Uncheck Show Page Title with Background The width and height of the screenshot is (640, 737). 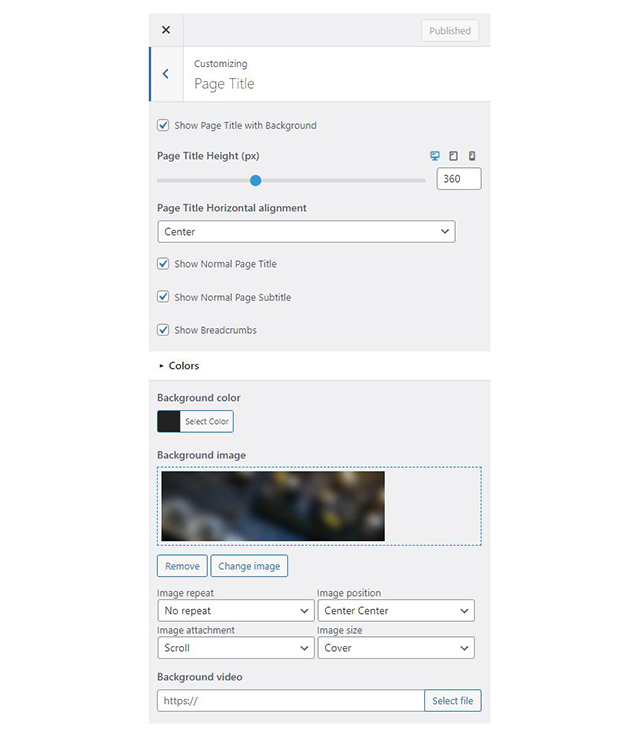click(x=163, y=125)
